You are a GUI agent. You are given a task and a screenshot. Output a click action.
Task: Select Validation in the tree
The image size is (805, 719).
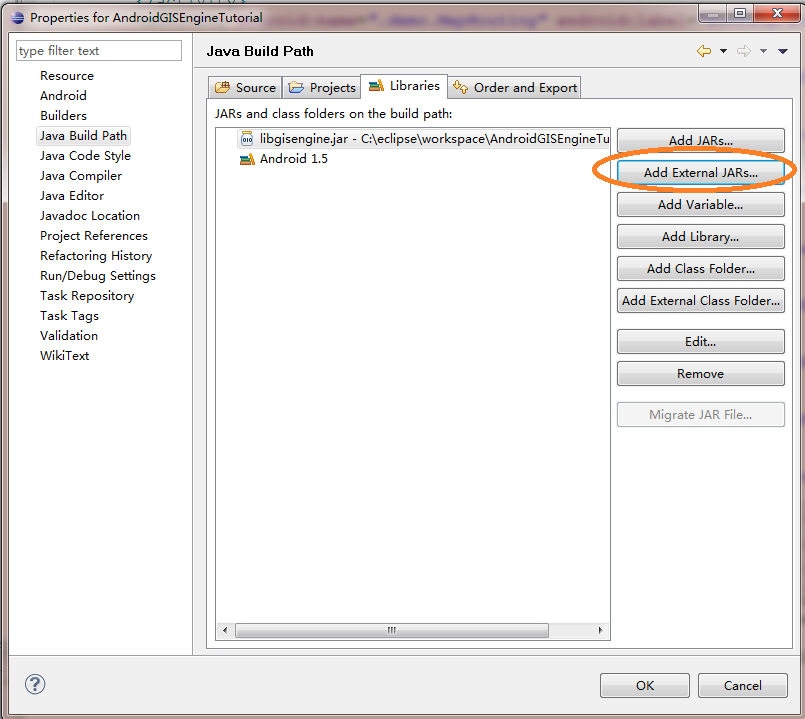click(x=69, y=336)
